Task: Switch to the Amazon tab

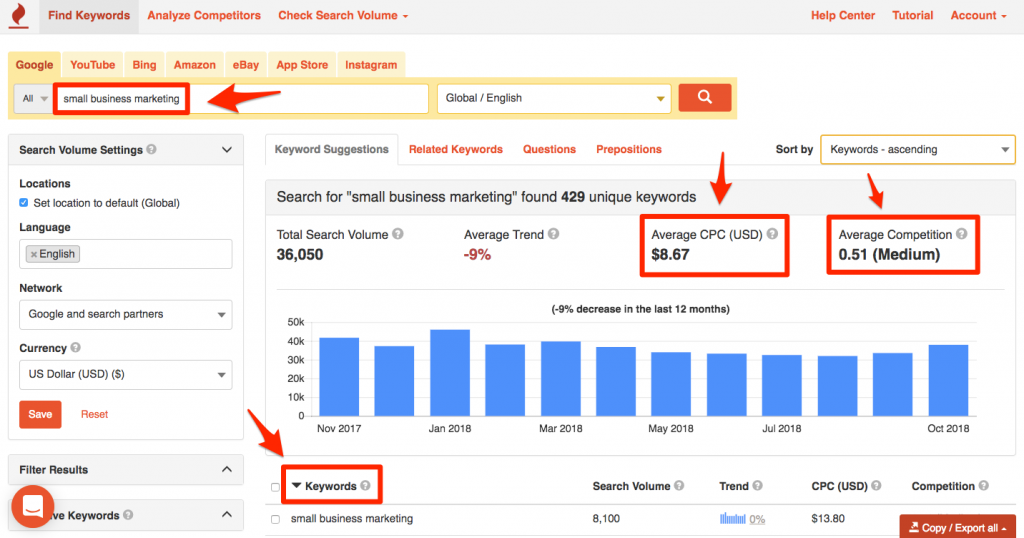Action: point(195,65)
